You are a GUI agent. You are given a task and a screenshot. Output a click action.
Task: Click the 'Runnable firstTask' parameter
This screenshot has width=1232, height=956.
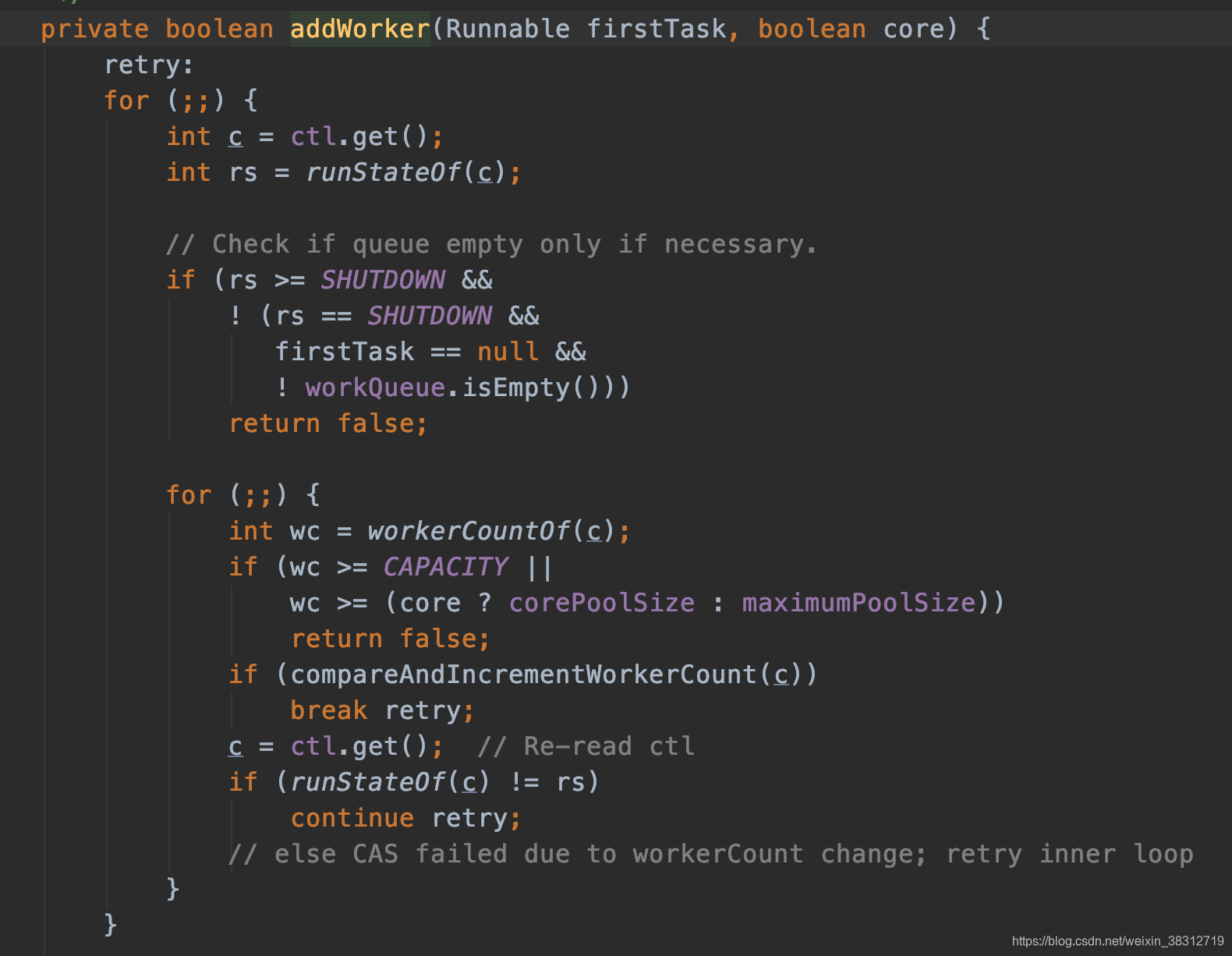586,29
